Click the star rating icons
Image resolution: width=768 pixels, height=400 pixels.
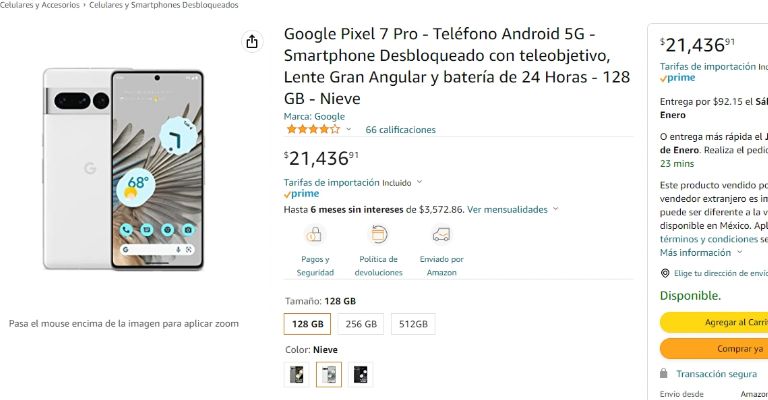(x=312, y=129)
